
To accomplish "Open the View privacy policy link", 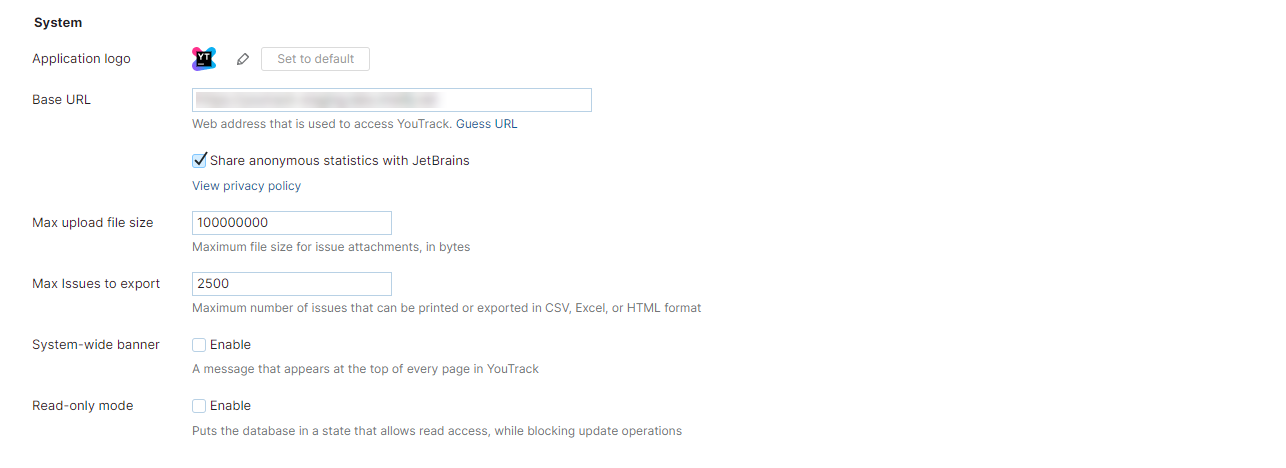I will coord(246,186).
